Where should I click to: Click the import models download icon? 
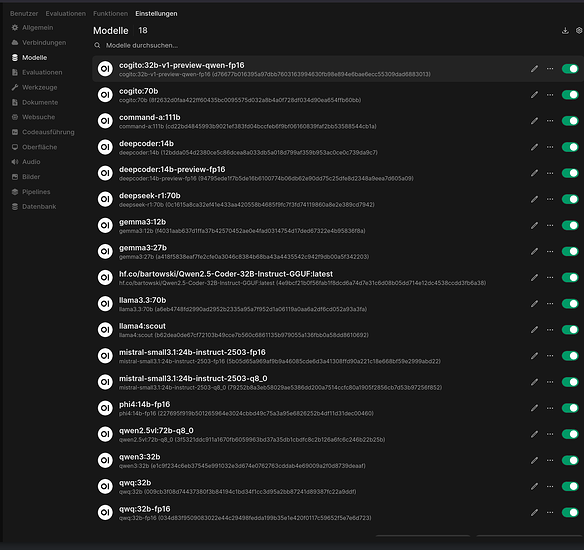pyautogui.click(x=565, y=31)
